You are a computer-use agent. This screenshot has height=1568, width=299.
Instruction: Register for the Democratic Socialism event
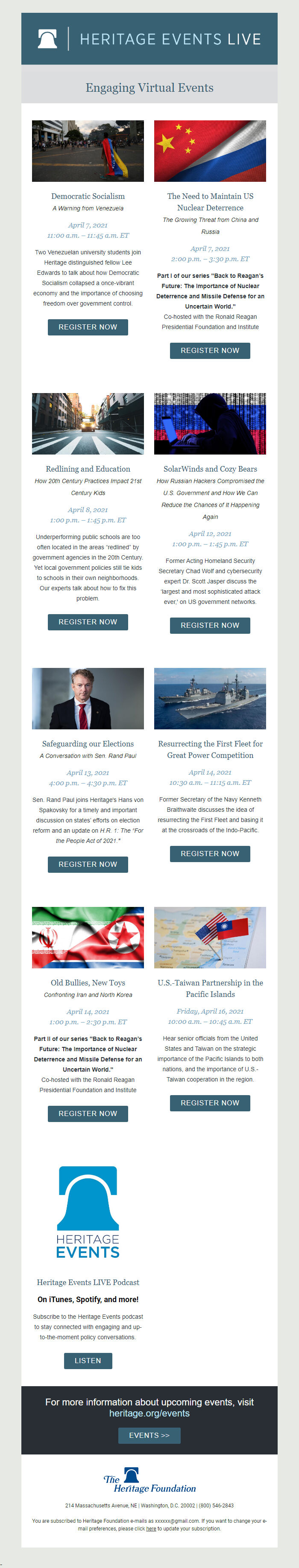(x=88, y=327)
